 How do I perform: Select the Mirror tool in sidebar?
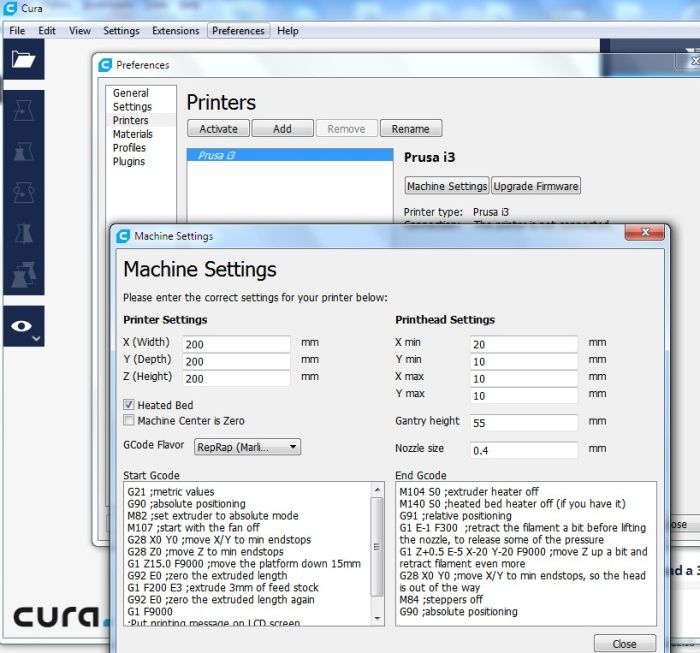click(22, 234)
